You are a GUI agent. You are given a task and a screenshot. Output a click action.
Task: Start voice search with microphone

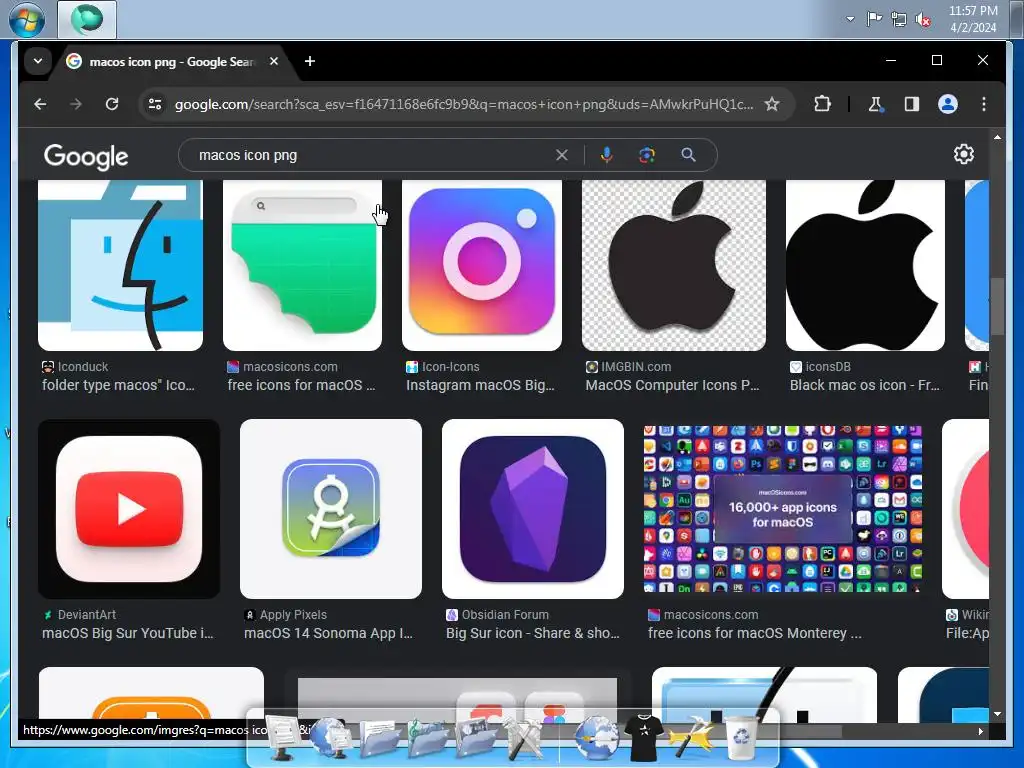(x=607, y=155)
